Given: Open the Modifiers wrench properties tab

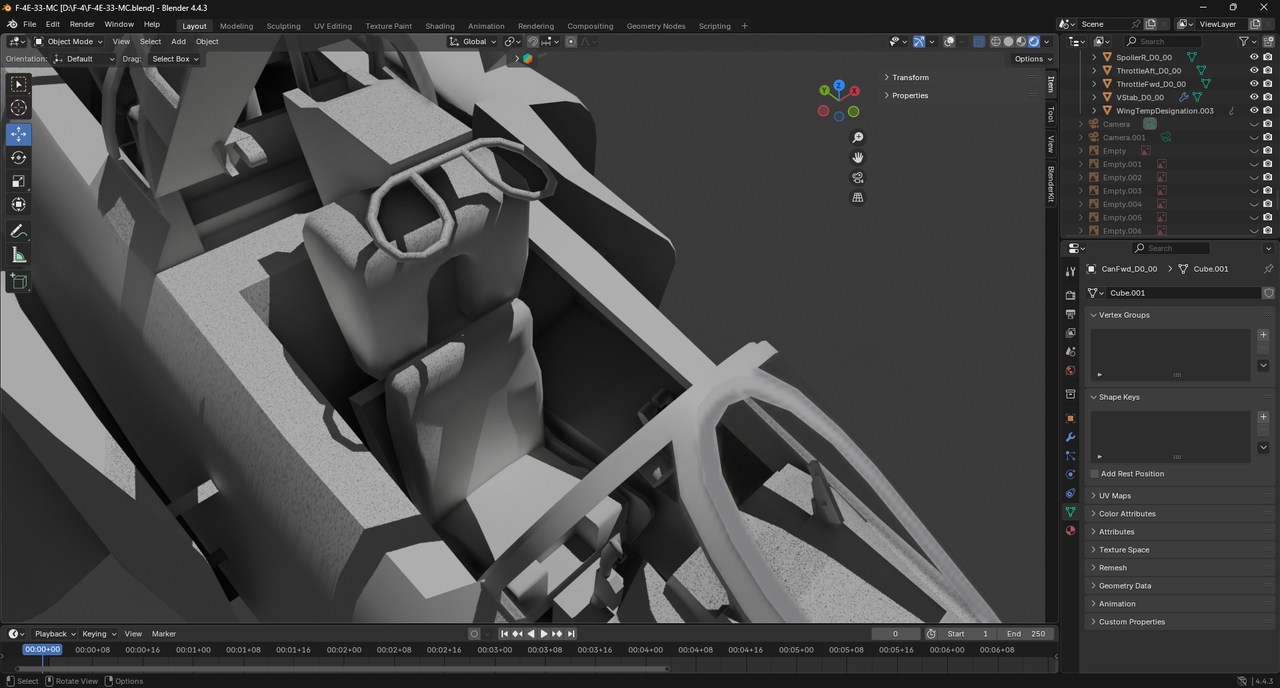Looking at the screenshot, I should pyautogui.click(x=1070, y=437).
